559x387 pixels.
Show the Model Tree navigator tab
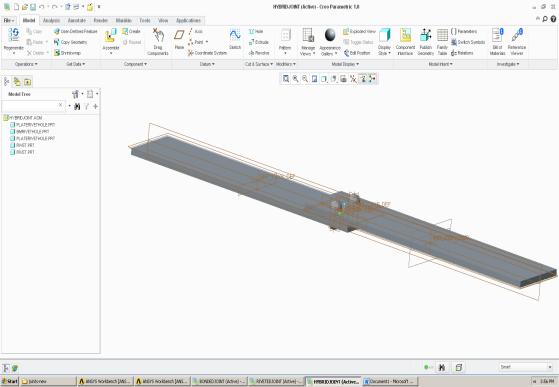(x=7, y=82)
